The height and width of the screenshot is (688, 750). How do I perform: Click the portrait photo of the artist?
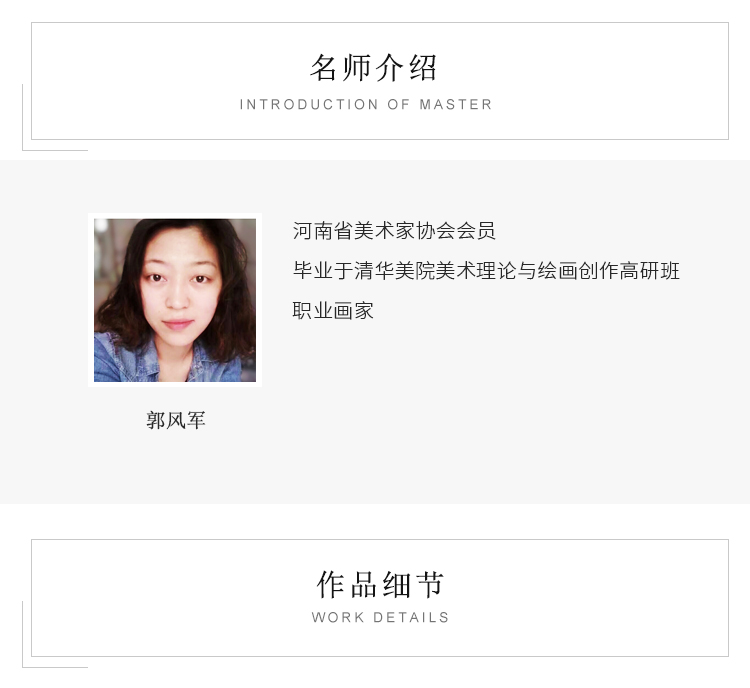pos(175,300)
